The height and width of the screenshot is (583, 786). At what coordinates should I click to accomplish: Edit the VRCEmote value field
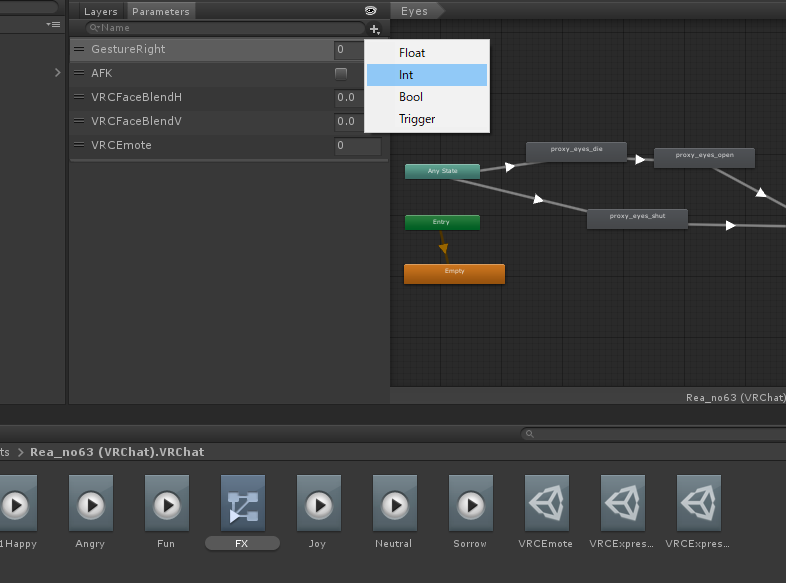click(x=358, y=145)
